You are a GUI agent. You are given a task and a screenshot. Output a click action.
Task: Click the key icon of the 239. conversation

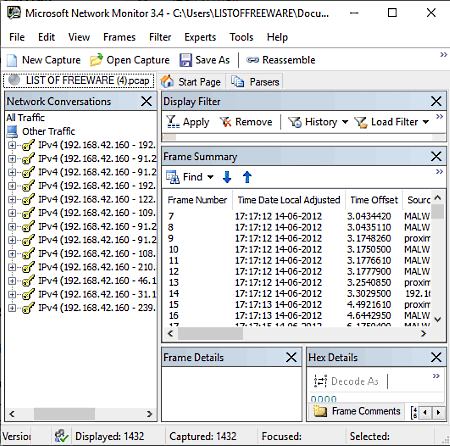pyautogui.click(x=28, y=308)
